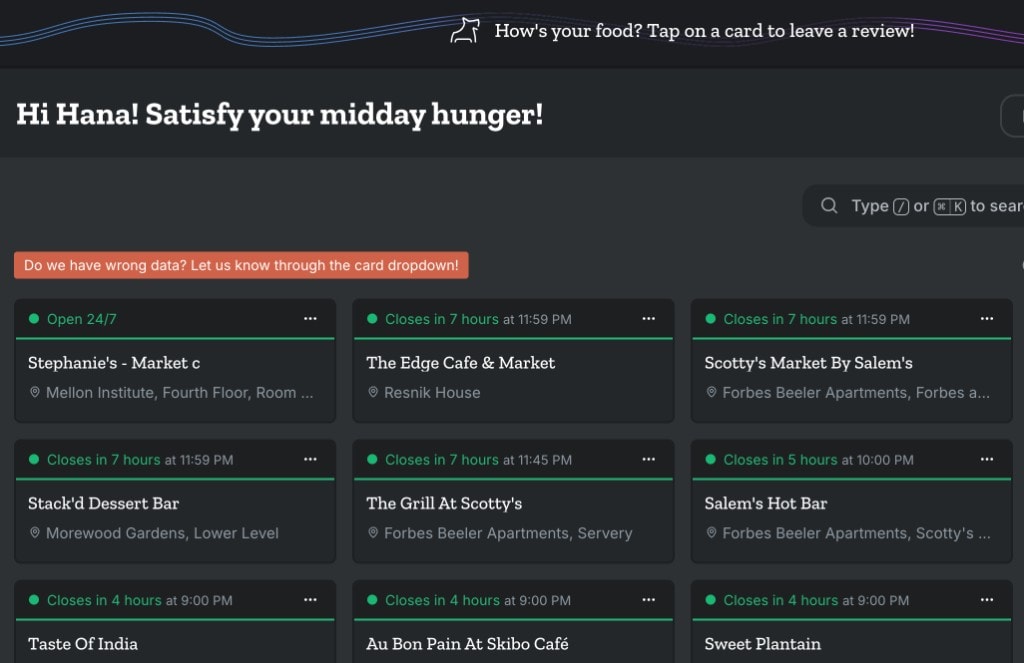Click location pin on The Grill At Scotty's
The height and width of the screenshot is (663, 1024).
[373, 533]
